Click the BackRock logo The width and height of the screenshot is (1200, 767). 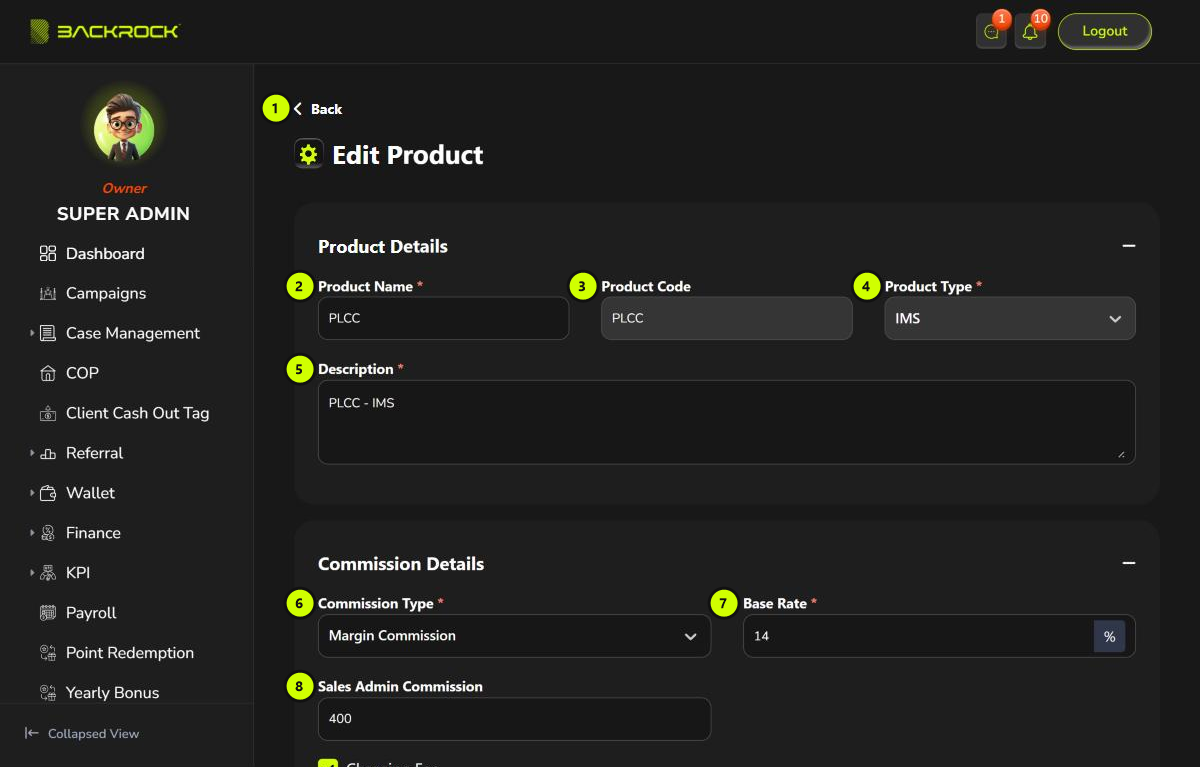click(104, 31)
